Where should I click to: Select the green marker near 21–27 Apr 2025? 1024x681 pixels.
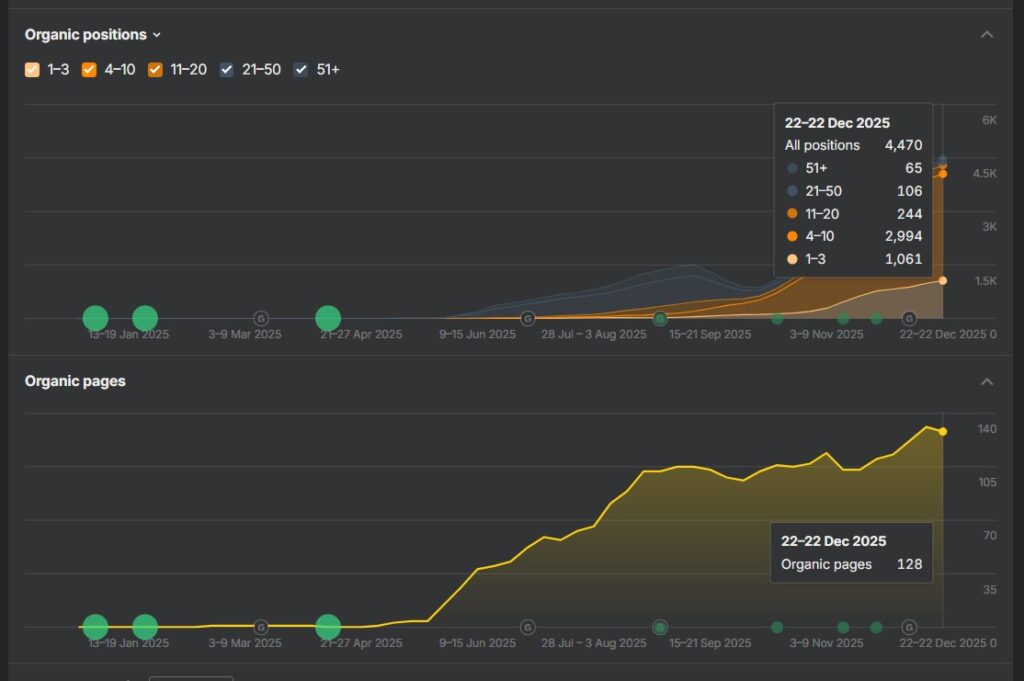[328, 318]
